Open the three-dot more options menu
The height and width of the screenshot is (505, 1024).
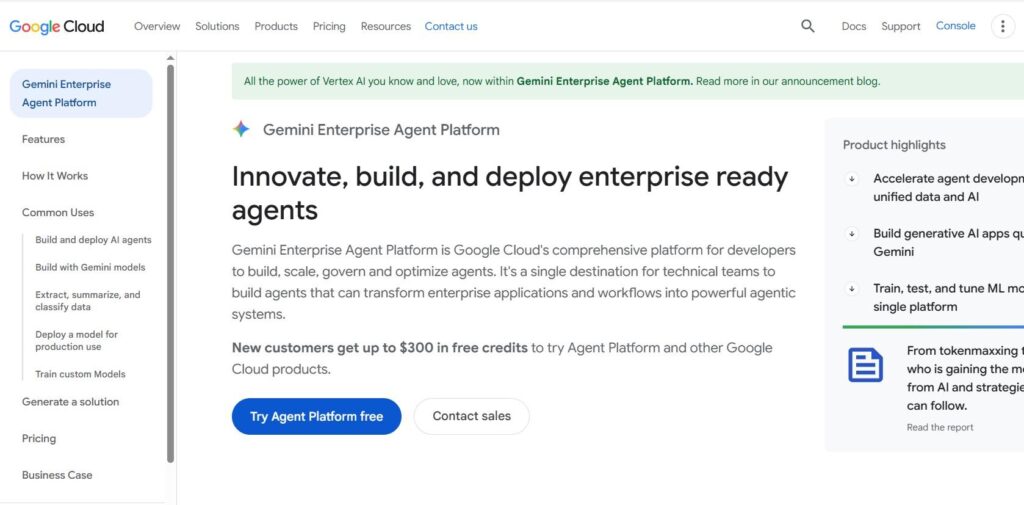1003,26
